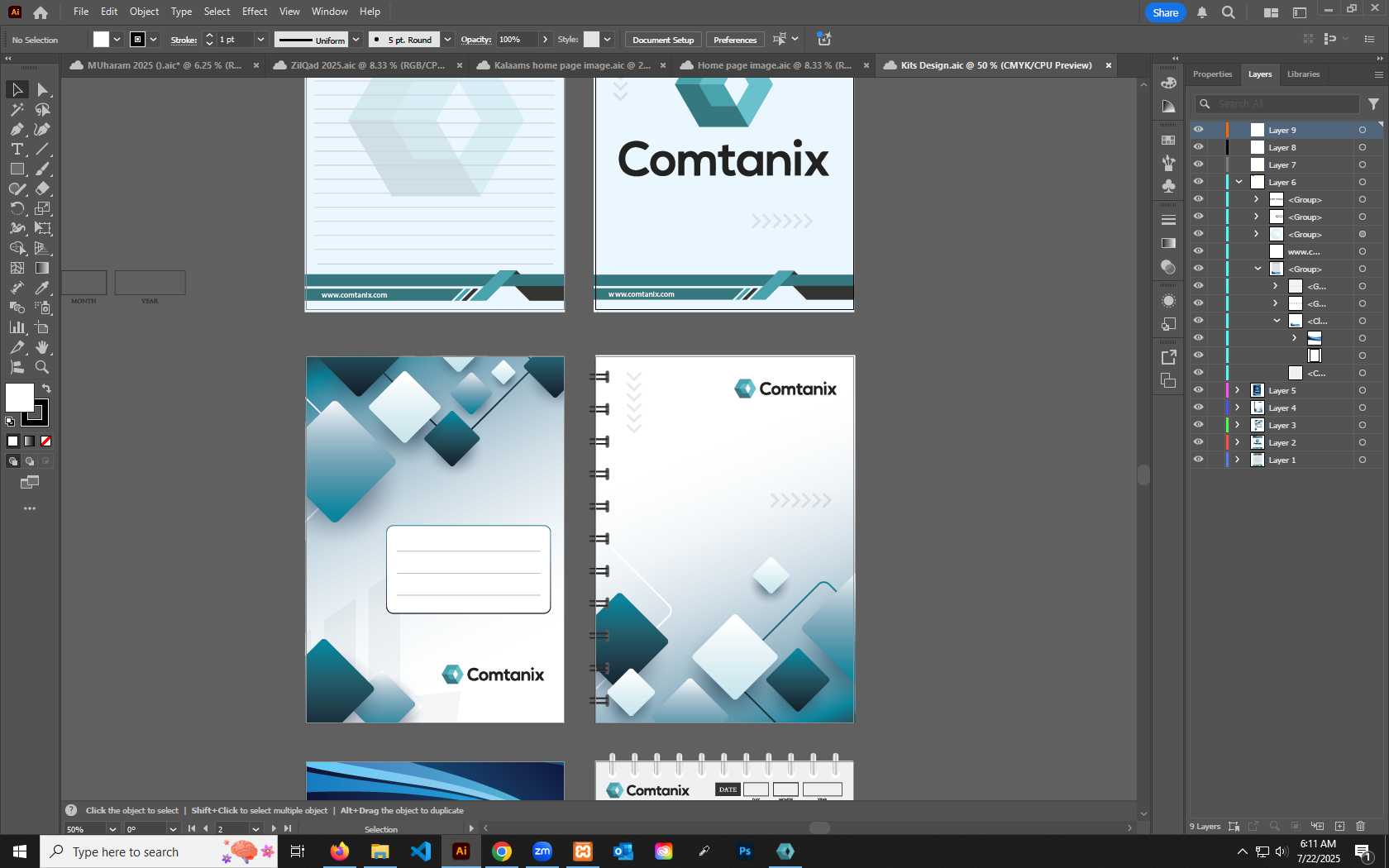1389x868 pixels.
Task: Toggle Layer 1 visibility eye
Action: 1198,460
